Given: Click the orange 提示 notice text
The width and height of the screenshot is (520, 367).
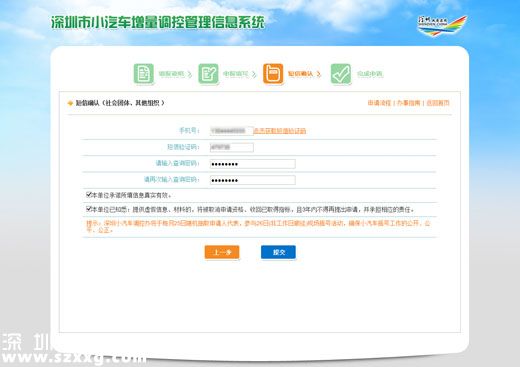Looking at the screenshot, I should pyautogui.click(x=258, y=226).
